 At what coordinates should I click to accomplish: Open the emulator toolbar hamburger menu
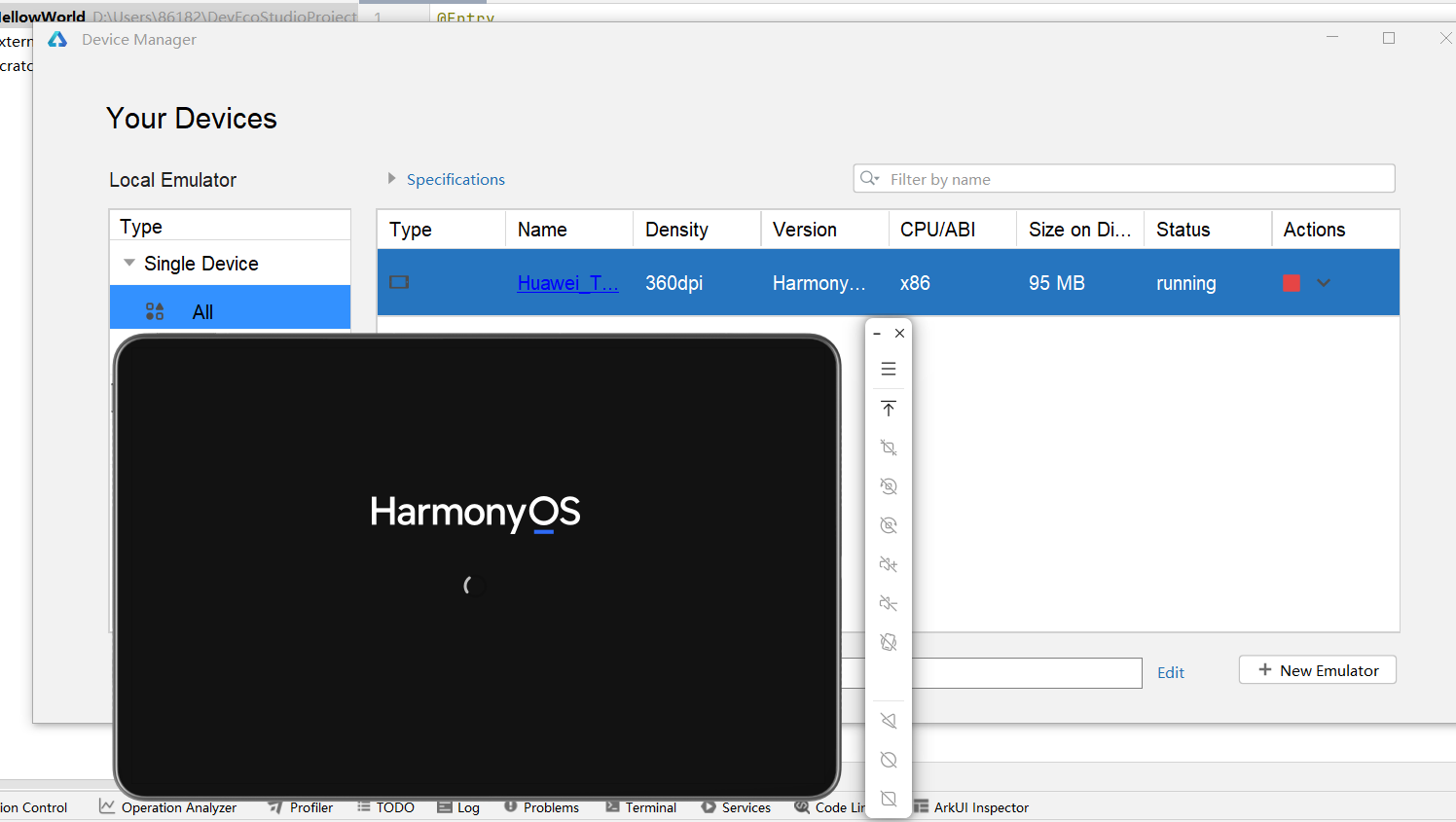pos(889,369)
